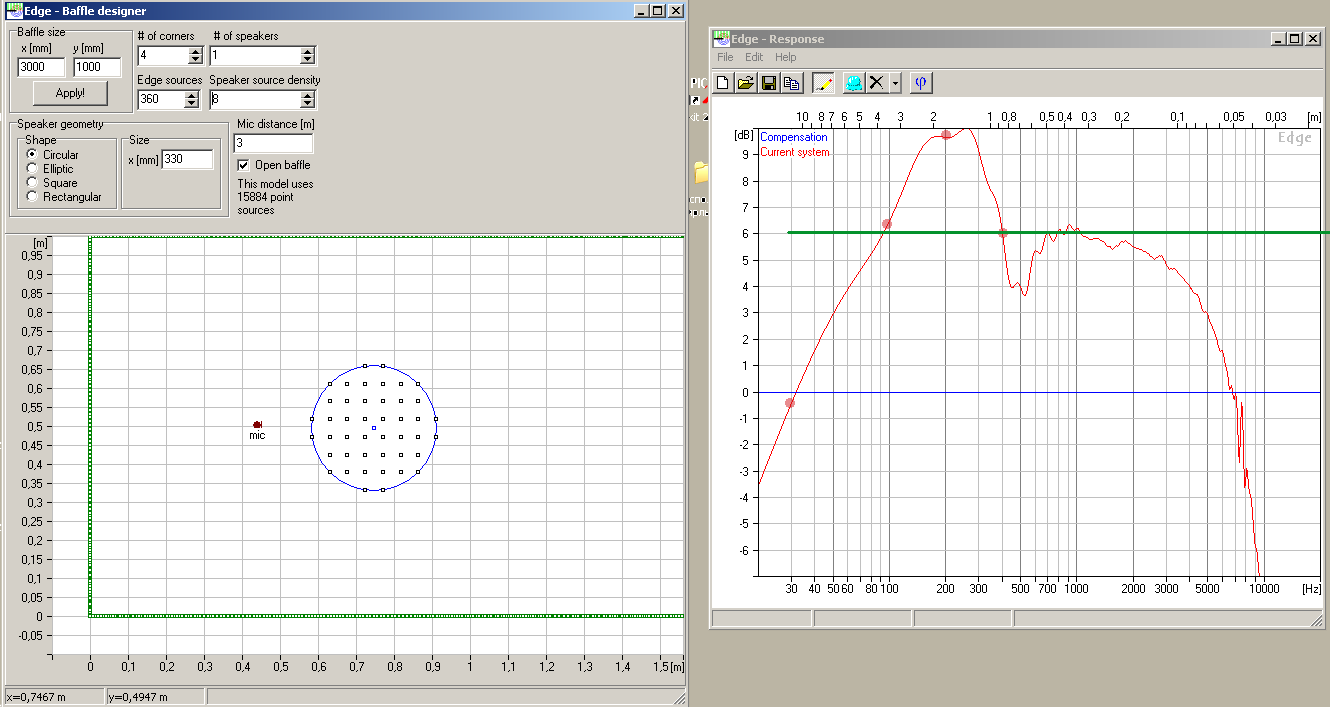Click the New file icon in Response toolbar
The height and width of the screenshot is (707, 1330).
(x=723, y=83)
